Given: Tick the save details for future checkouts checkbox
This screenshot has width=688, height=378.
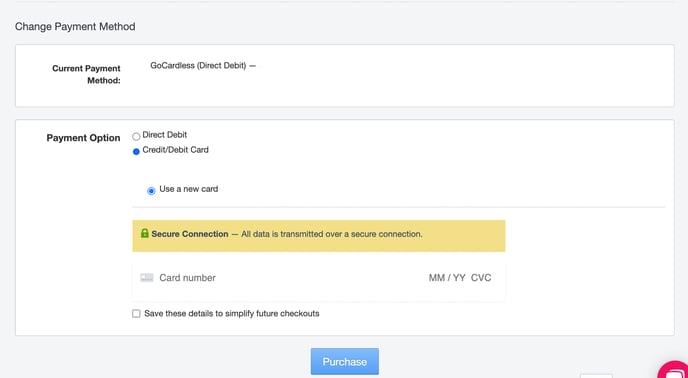Looking at the screenshot, I should (x=136, y=313).
